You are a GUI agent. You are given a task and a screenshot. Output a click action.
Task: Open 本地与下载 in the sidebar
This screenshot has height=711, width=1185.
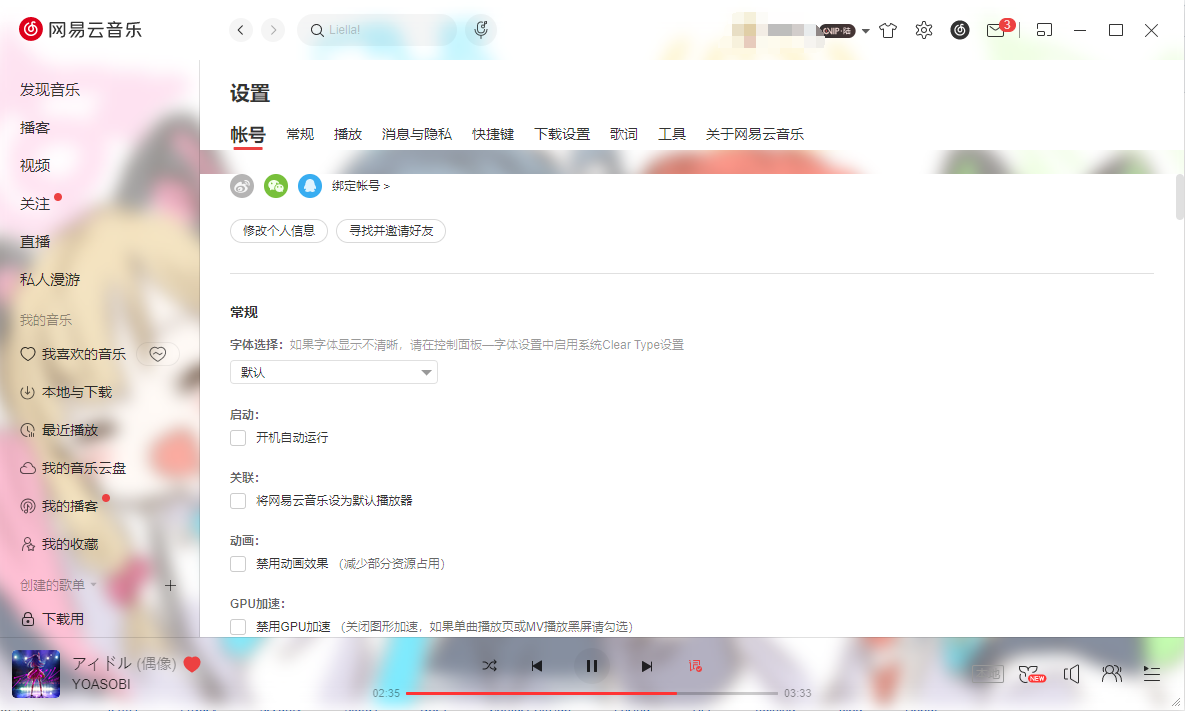(76, 392)
